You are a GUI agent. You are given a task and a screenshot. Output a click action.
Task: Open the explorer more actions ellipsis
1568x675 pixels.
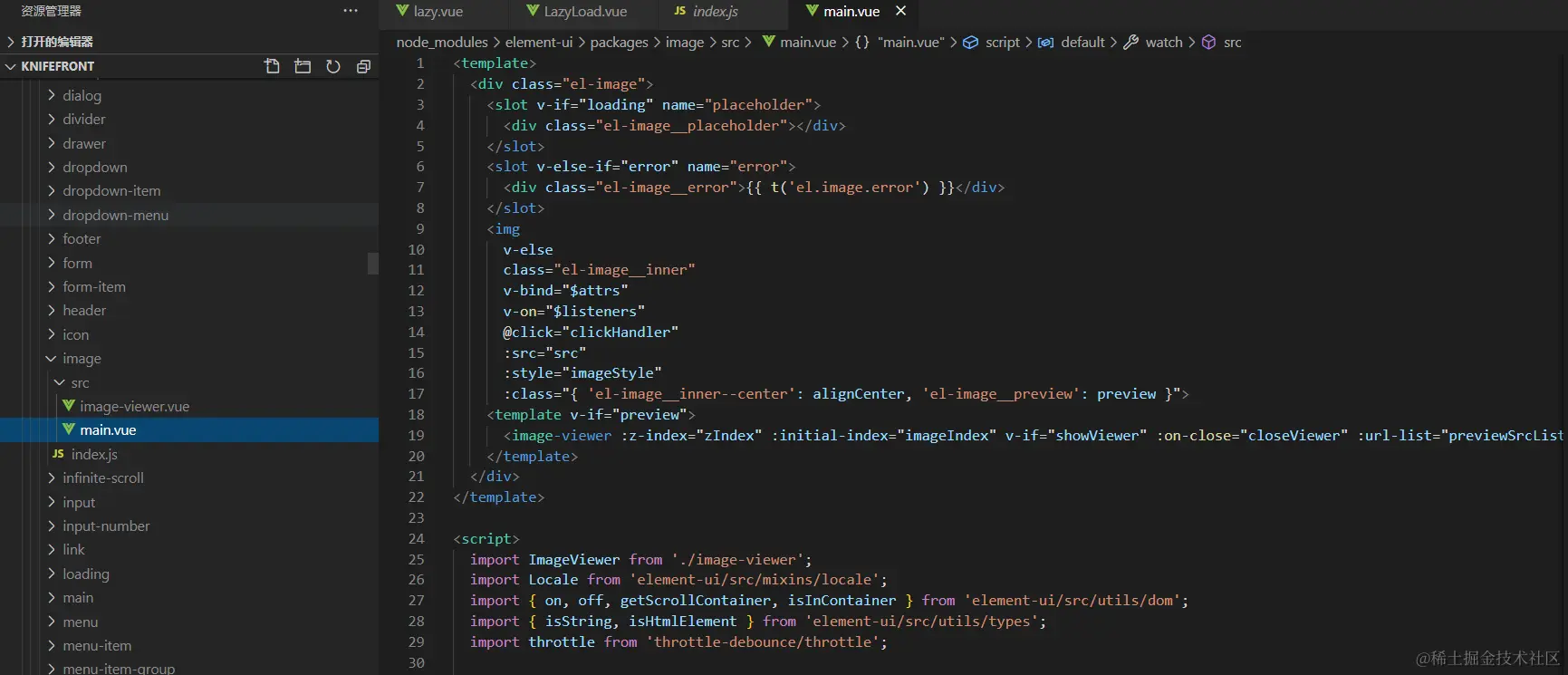coord(351,11)
